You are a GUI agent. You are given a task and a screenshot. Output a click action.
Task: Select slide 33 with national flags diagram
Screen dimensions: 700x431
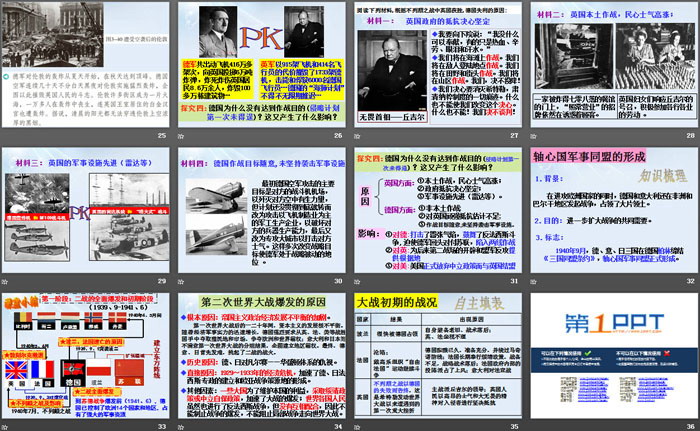[x=86, y=356]
